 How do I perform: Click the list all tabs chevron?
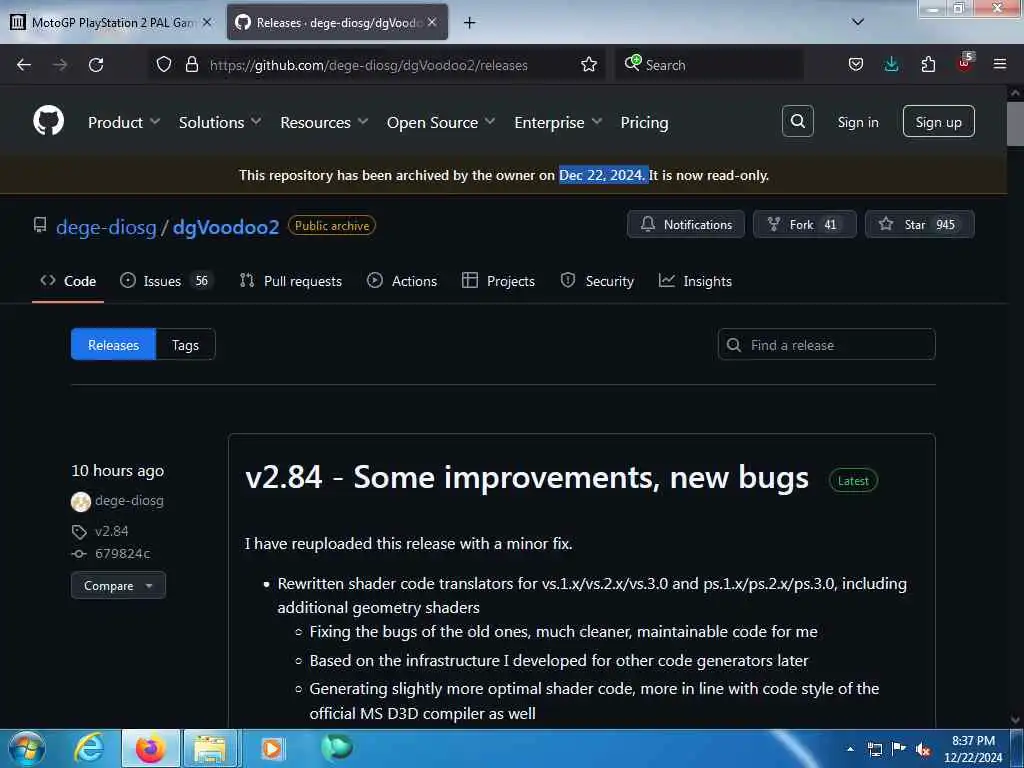pos(857,22)
